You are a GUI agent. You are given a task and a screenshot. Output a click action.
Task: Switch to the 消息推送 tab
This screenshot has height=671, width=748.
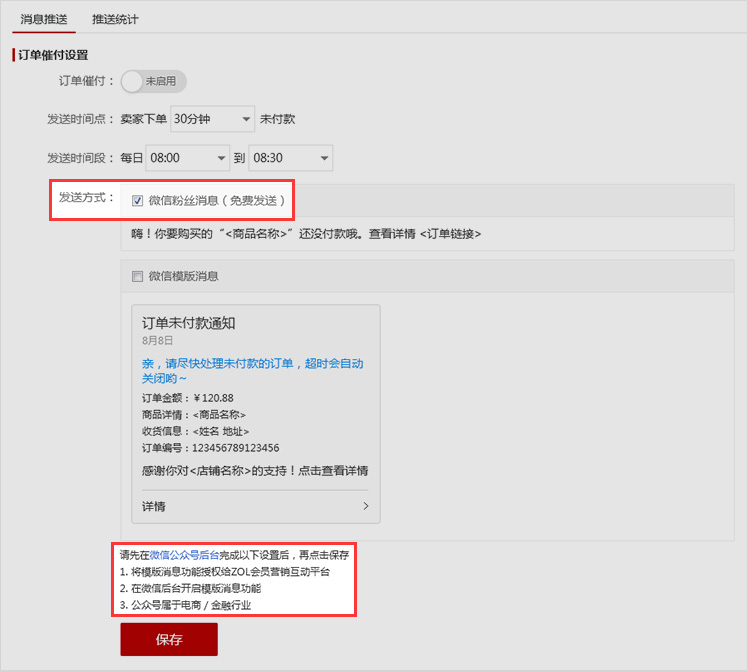click(x=44, y=20)
